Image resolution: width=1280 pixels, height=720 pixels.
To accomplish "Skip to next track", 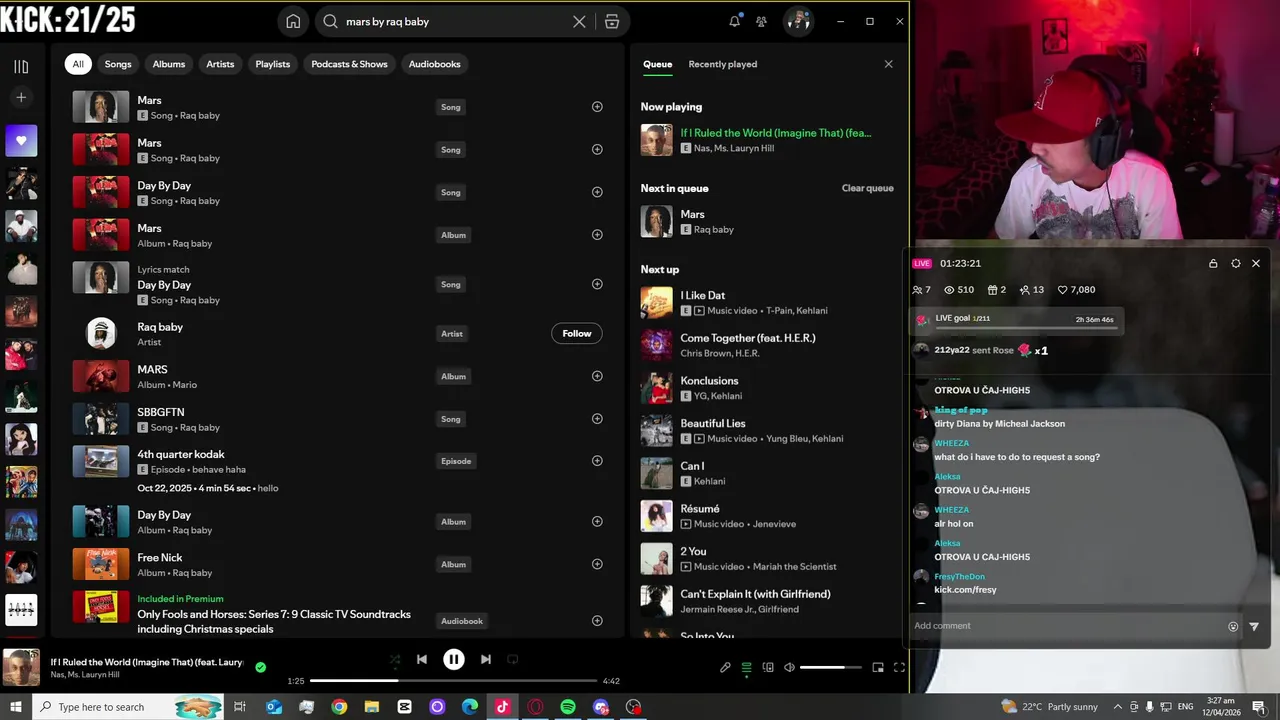I will 485,659.
